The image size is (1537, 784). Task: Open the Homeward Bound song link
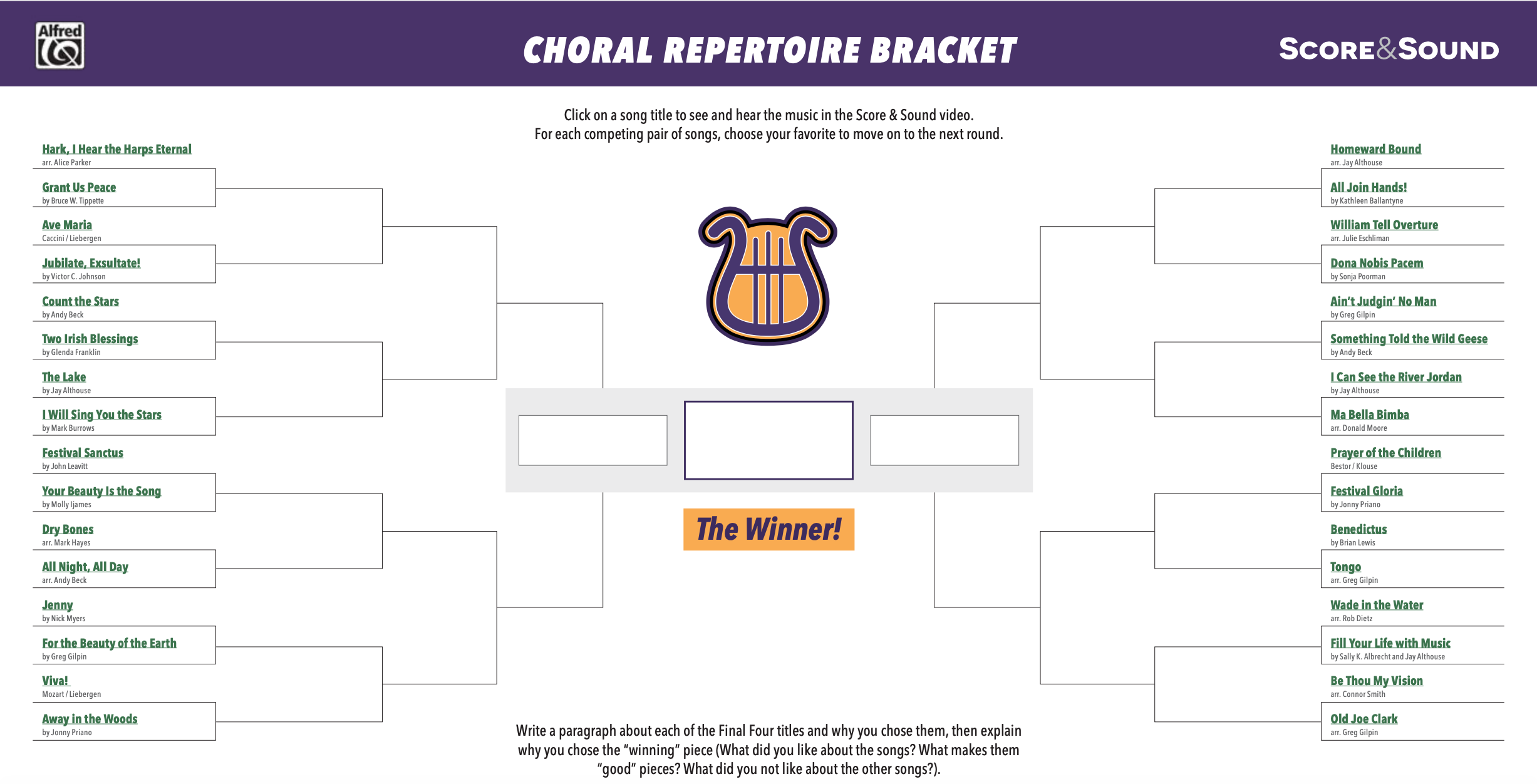(x=1375, y=149)
